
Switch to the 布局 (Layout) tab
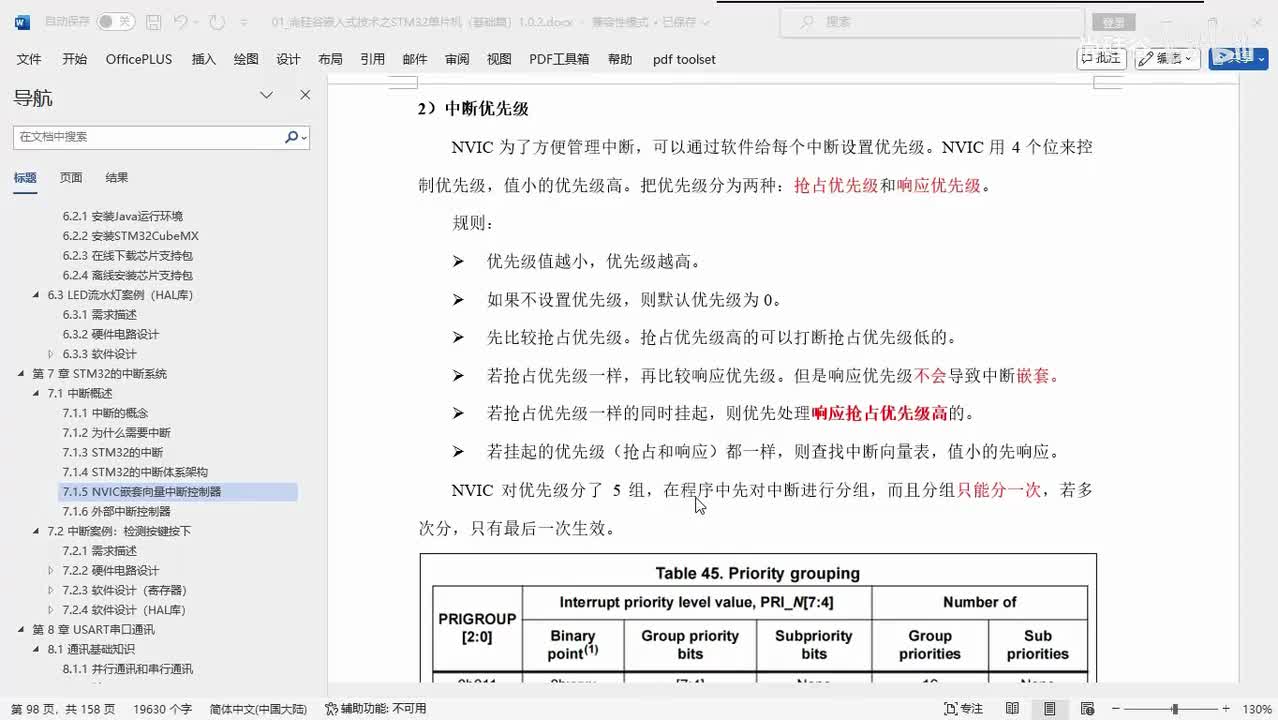330,59
